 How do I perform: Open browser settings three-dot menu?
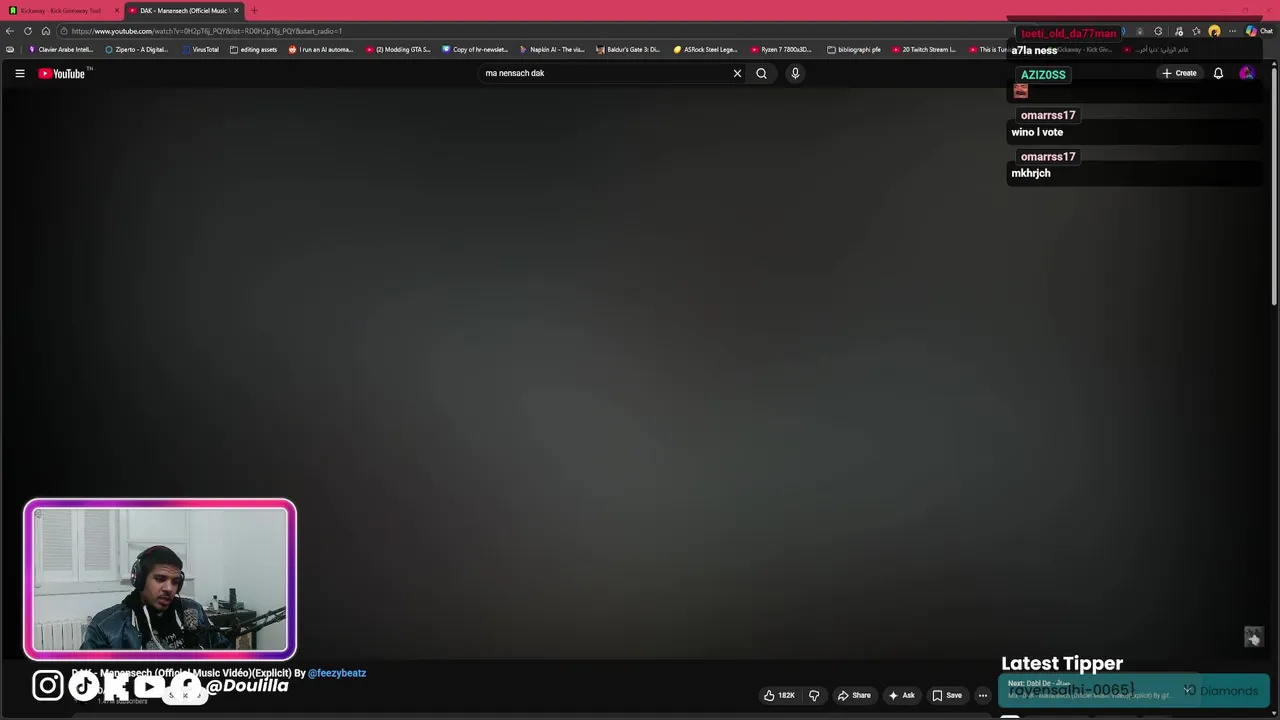(x=1232, y=31)
